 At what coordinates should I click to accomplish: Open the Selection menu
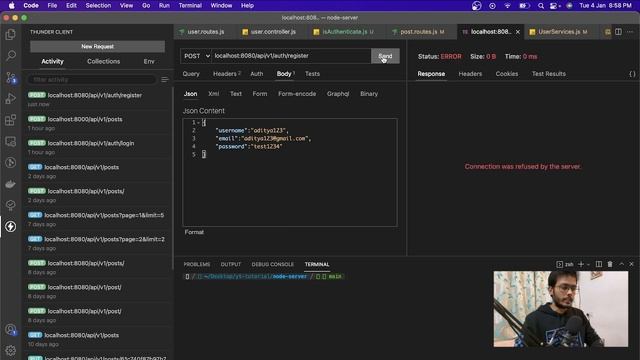[x=98, y=6]
